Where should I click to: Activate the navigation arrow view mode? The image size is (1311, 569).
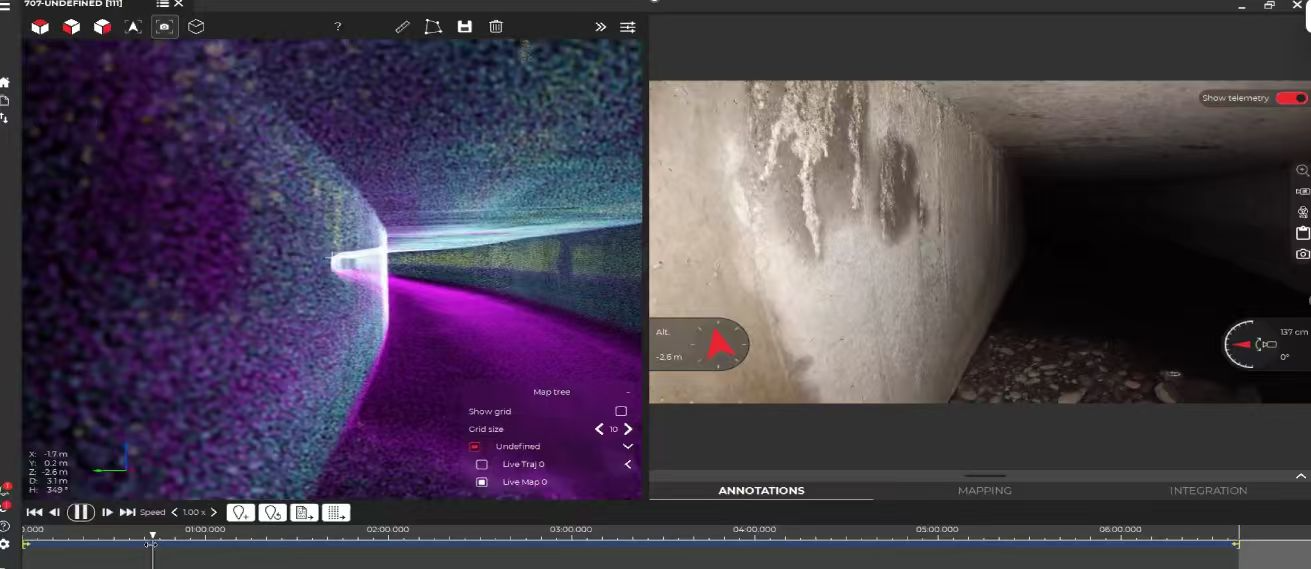click(133, 27)
